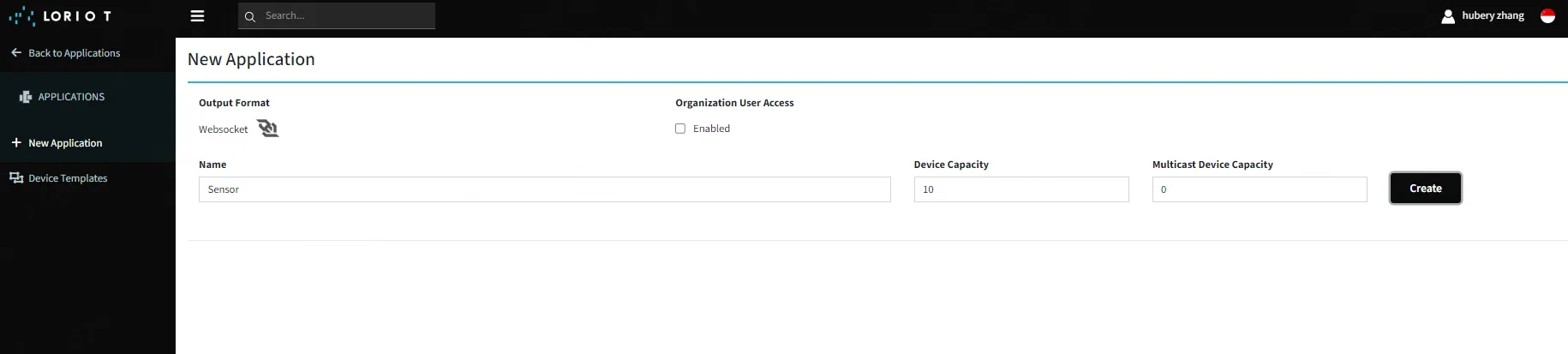Click the Websocket output format icon
This screenshot has height=354, width=1568.
click(x=268, y=129)
